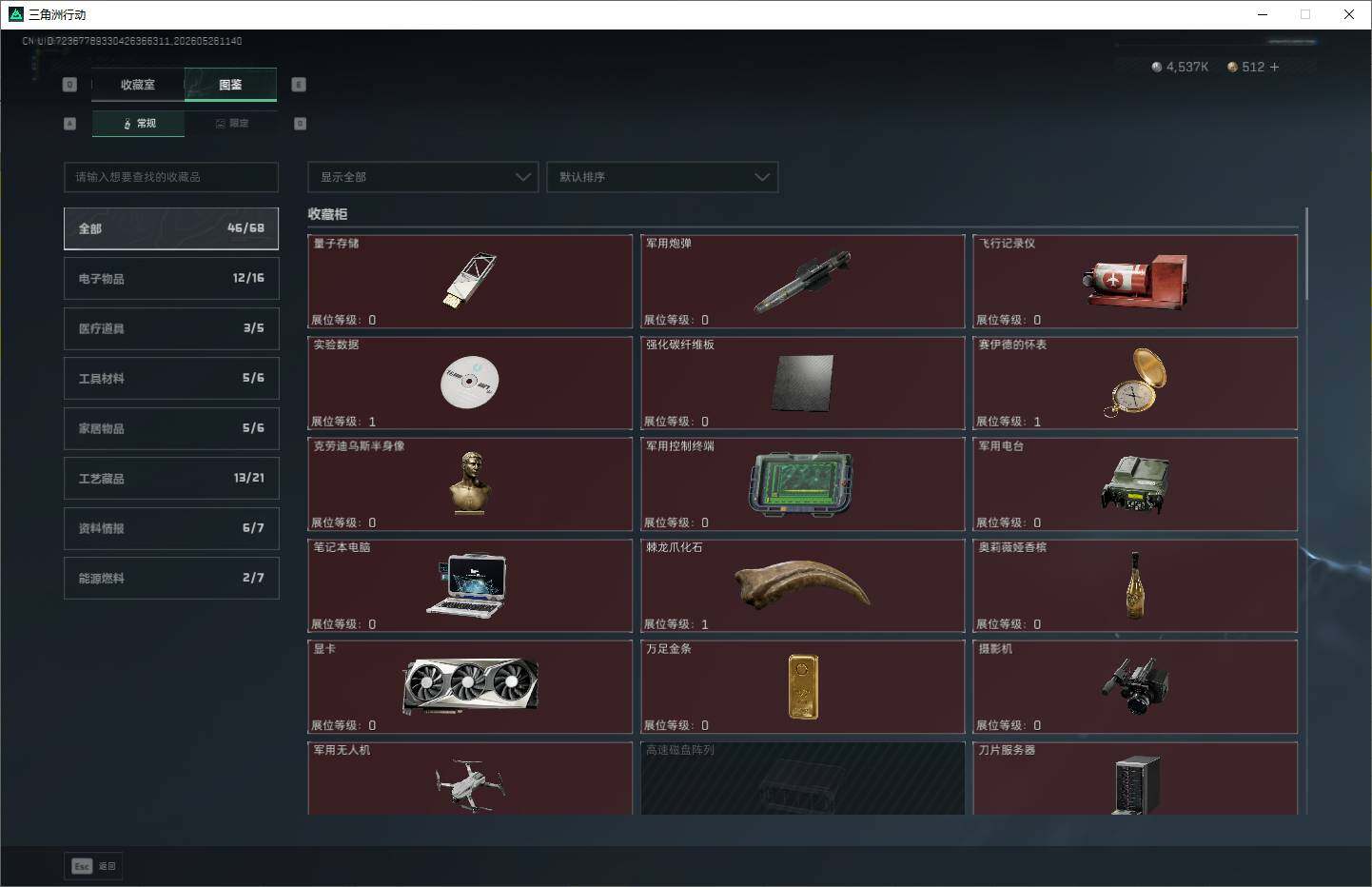The width and height of the screenshot is (1372, 887).
Task: Click the Esc 返回 button
Action: click(x=93, y=866)
